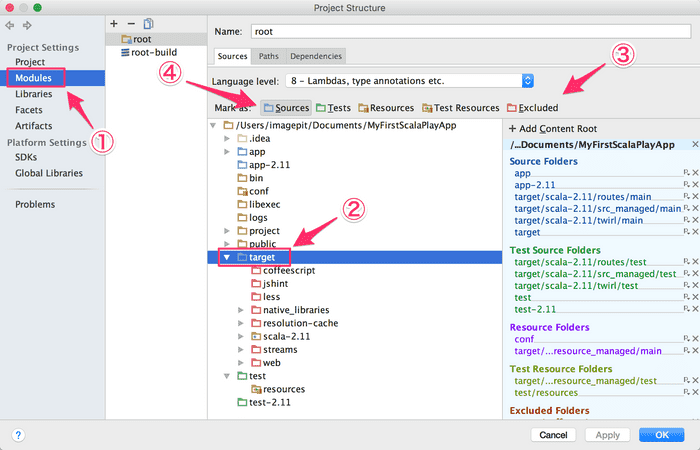Collapse the target folder tree node
700x450 pixels.
tap(227, 258)
